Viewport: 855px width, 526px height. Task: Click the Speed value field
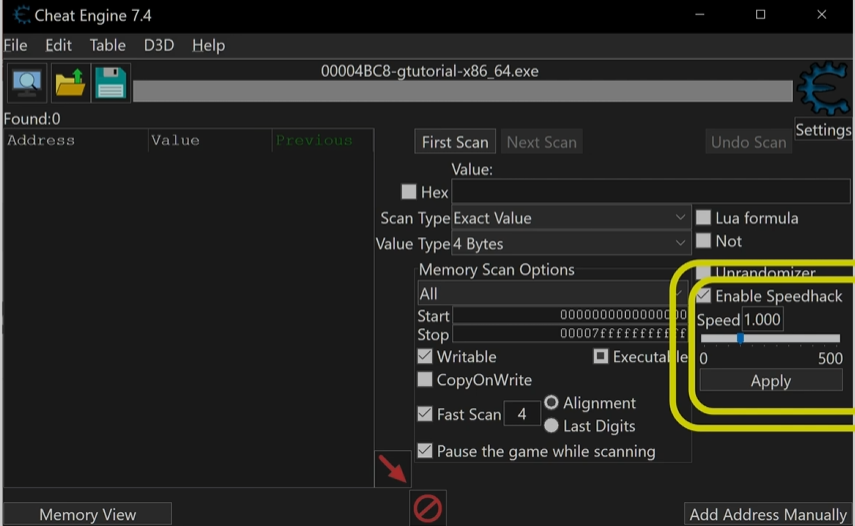pyautogui.click(x=762, y=319)
